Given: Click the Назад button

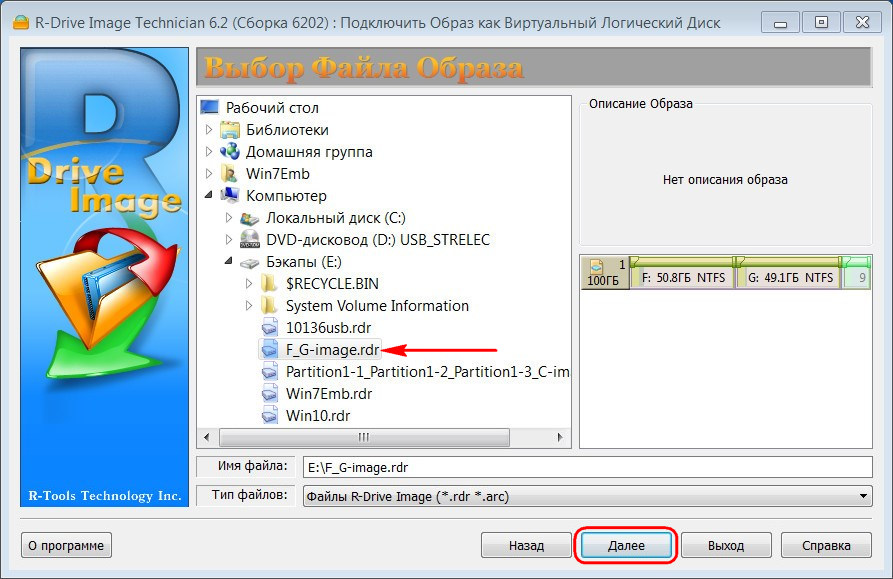Looking at the screenshot, I should pos(526,545).
